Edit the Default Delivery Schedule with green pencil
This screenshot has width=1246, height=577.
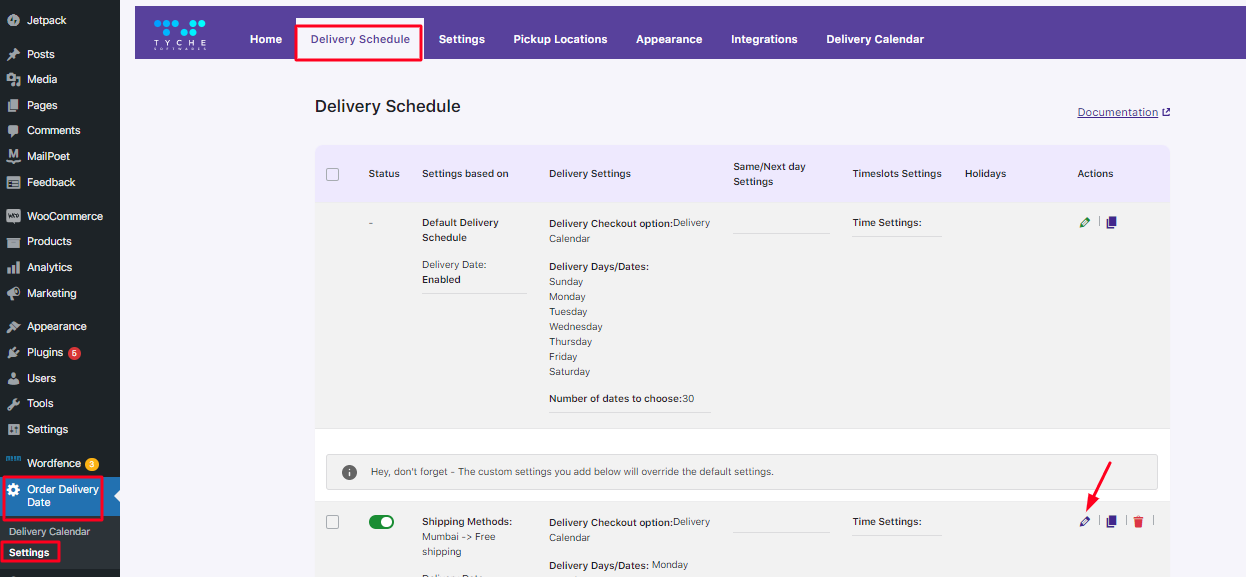click(x=1085, y=223)
